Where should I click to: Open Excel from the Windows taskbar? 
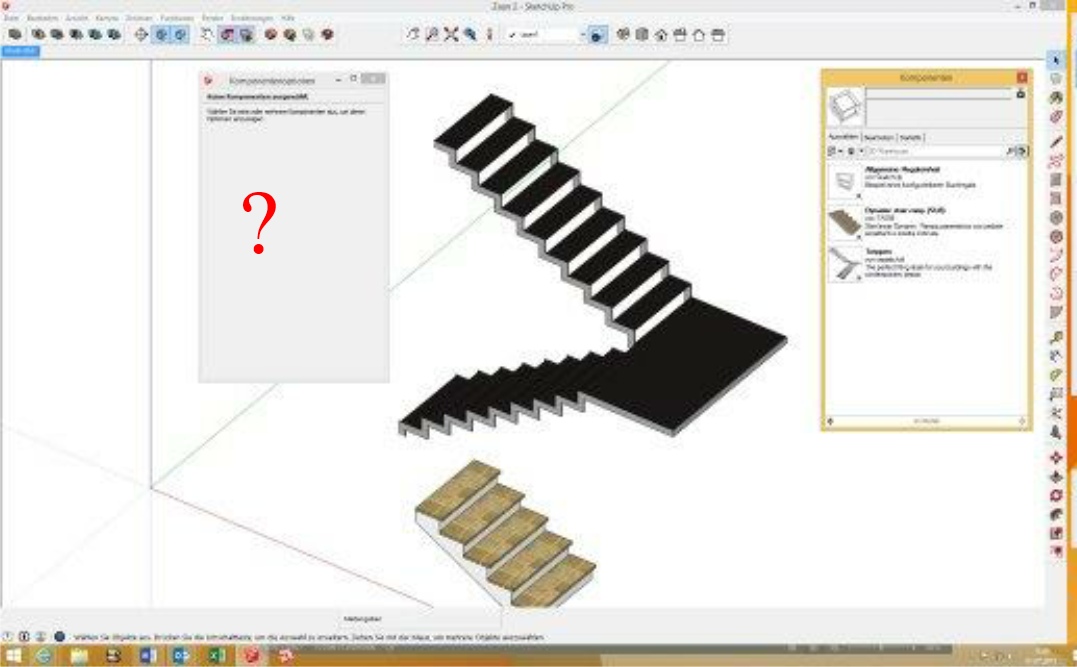[x=216, y=657]
